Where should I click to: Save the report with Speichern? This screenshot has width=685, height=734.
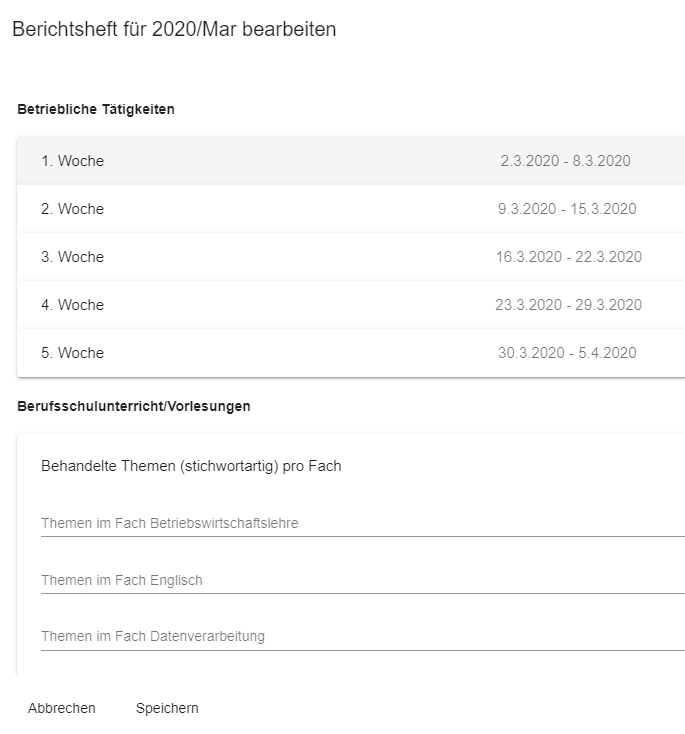[x=167, y=708]
